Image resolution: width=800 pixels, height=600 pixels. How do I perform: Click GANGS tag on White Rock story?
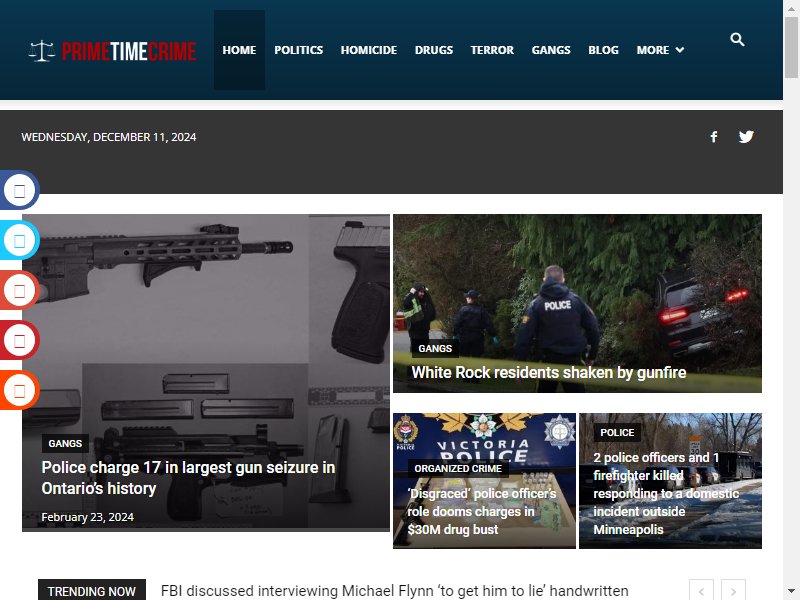tap(435, 348)
